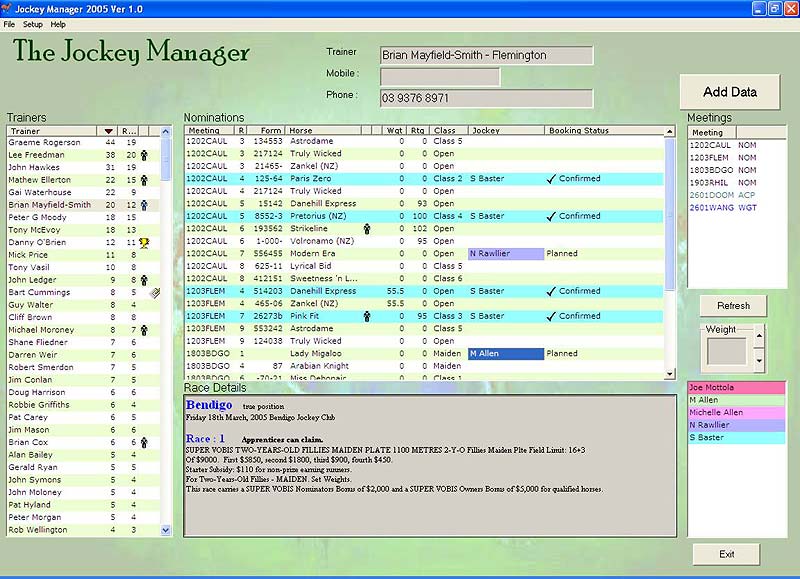Select the pink Joe Mottola jockey swatch
This screenshot has height=579, width=800.
coord(736,387)
